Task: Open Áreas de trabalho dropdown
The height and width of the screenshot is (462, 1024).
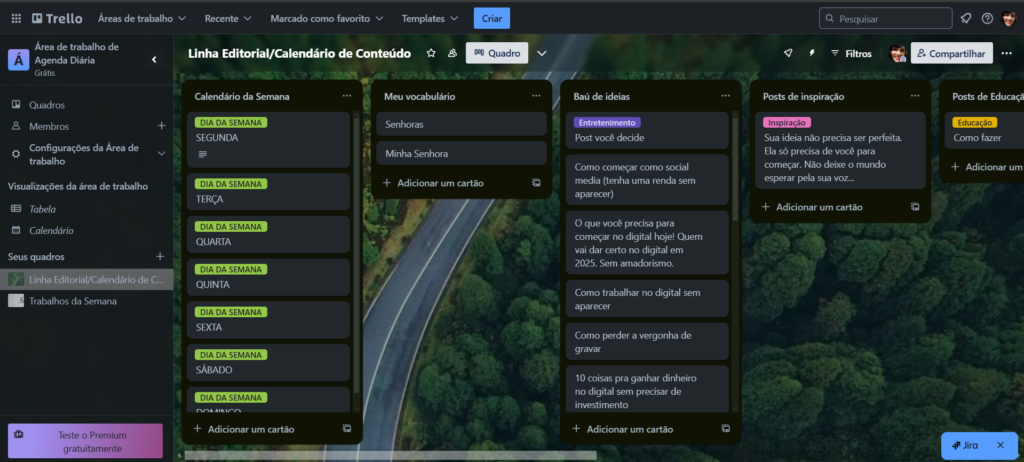Action: (142, 18)
